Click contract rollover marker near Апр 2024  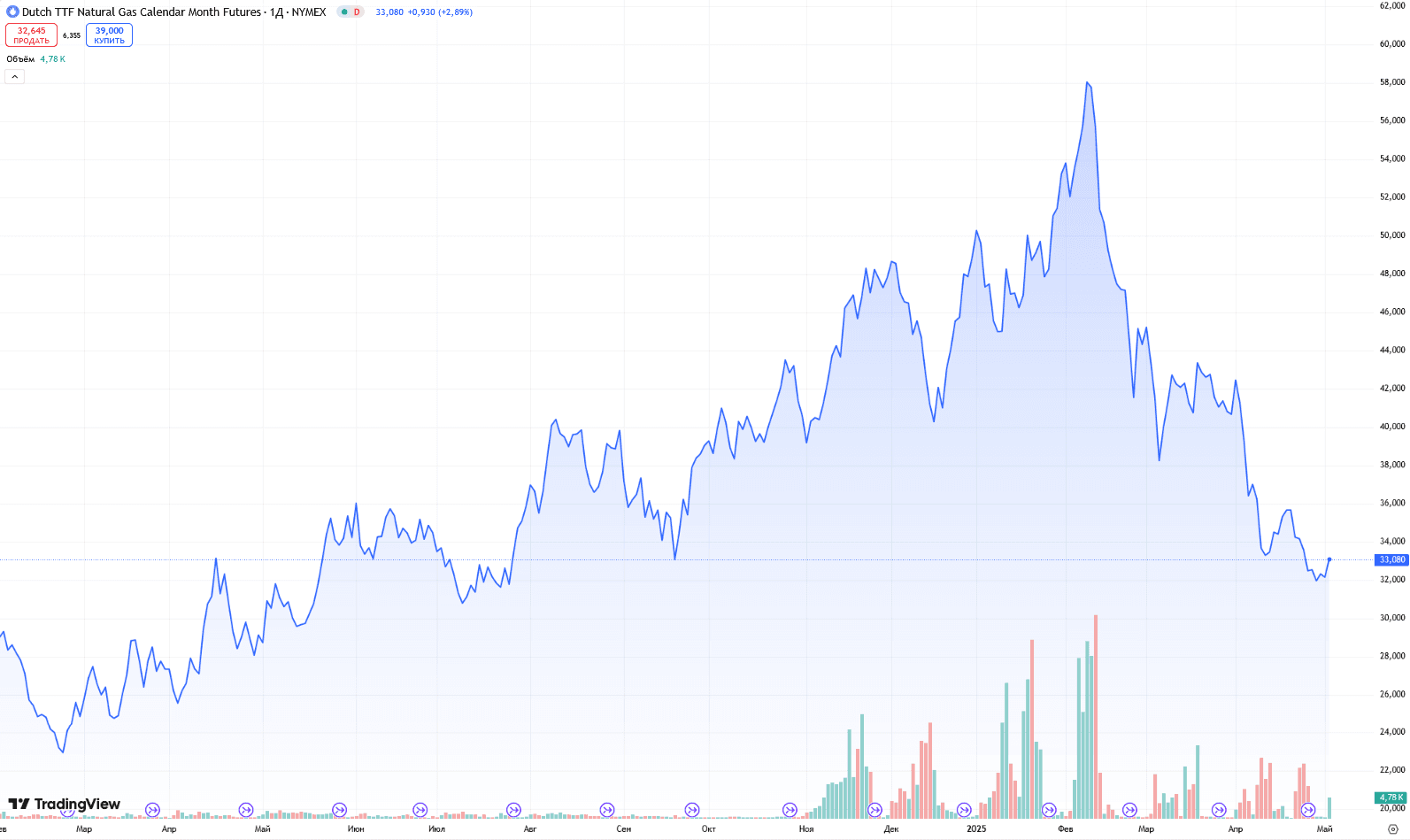pyautogui.click(x=152, y=810)
